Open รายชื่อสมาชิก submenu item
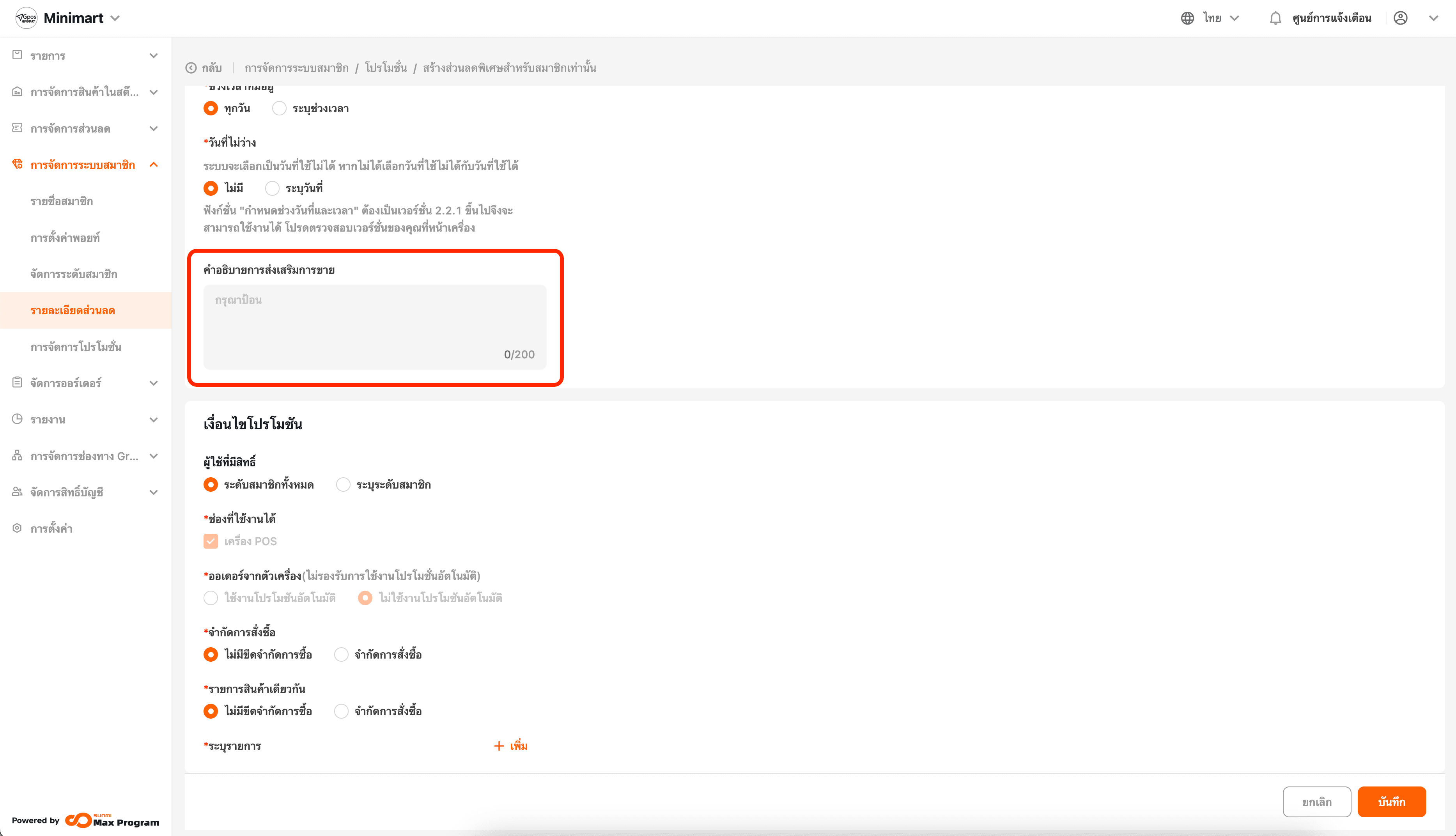1456x836 pixels. 62,201
